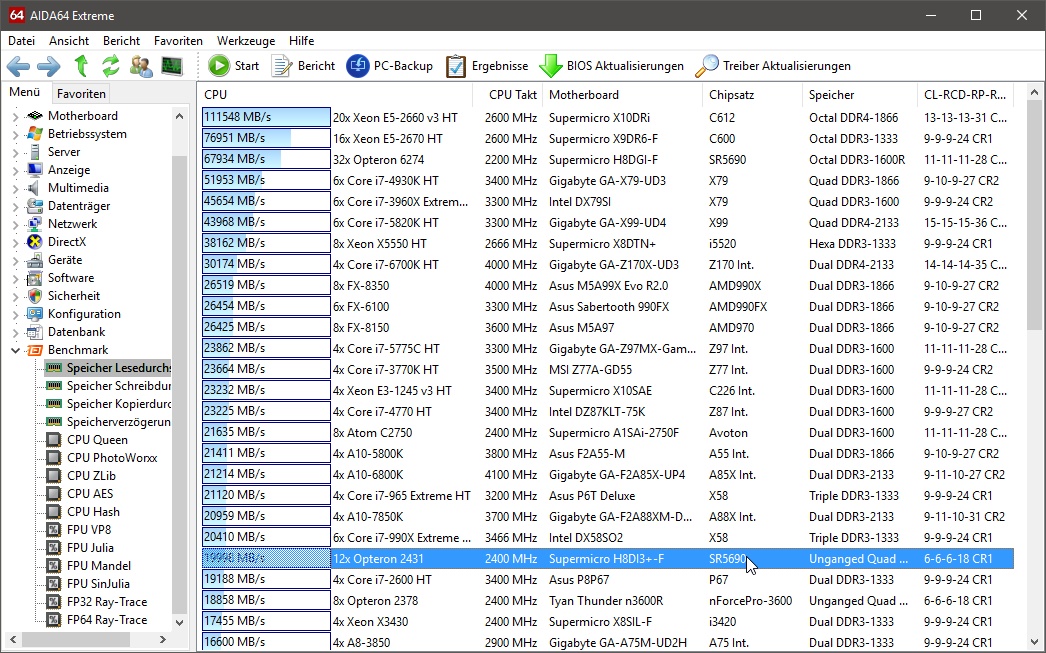Open Ergebnisse results toolbar button
This screenshot has width=1046, height=653.
pos(487,66)
